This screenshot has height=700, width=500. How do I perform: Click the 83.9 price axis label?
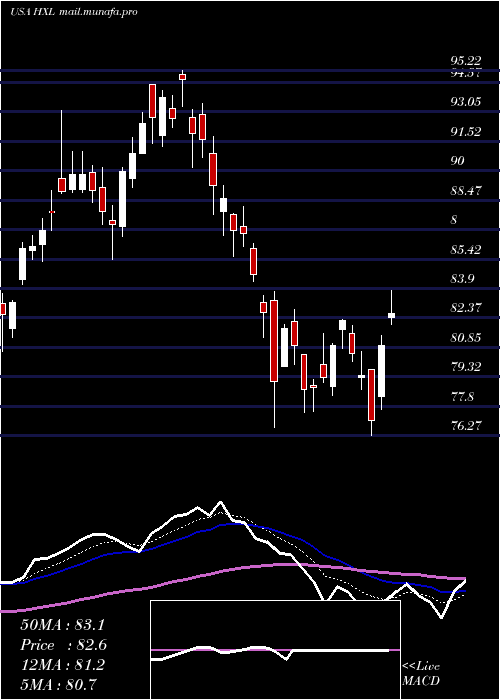(x=462, y=279)
